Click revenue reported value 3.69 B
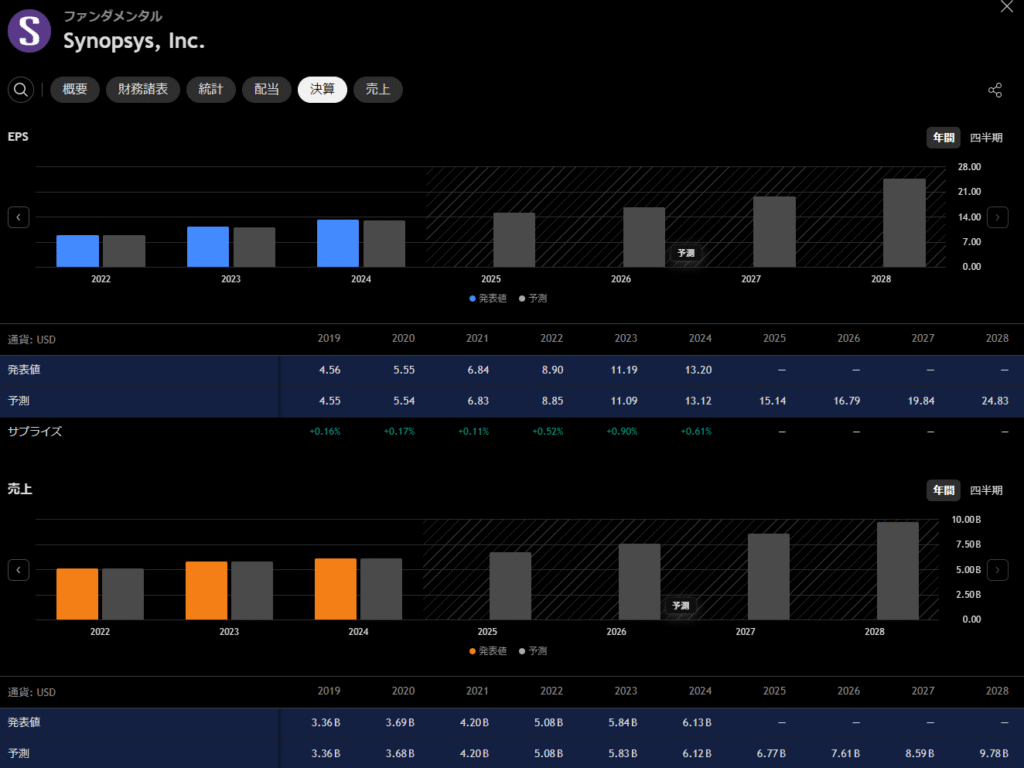Screen dimensions: 1024x768 pos(400,723)
